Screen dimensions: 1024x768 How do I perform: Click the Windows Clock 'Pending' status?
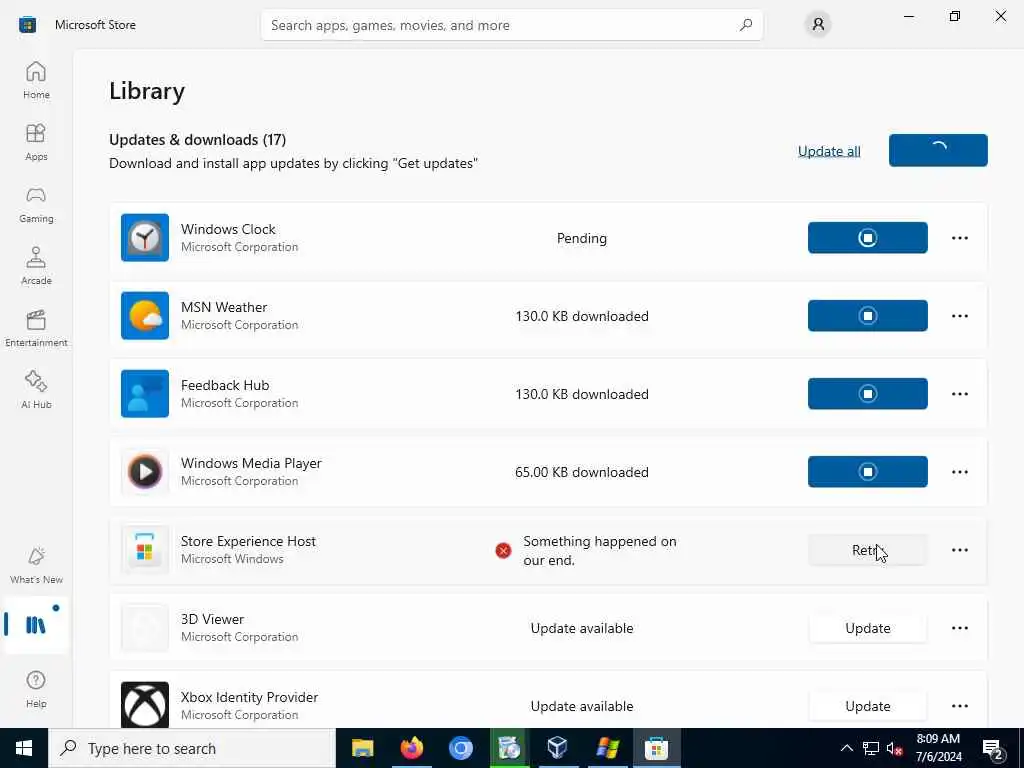click(x=581, y=238)
